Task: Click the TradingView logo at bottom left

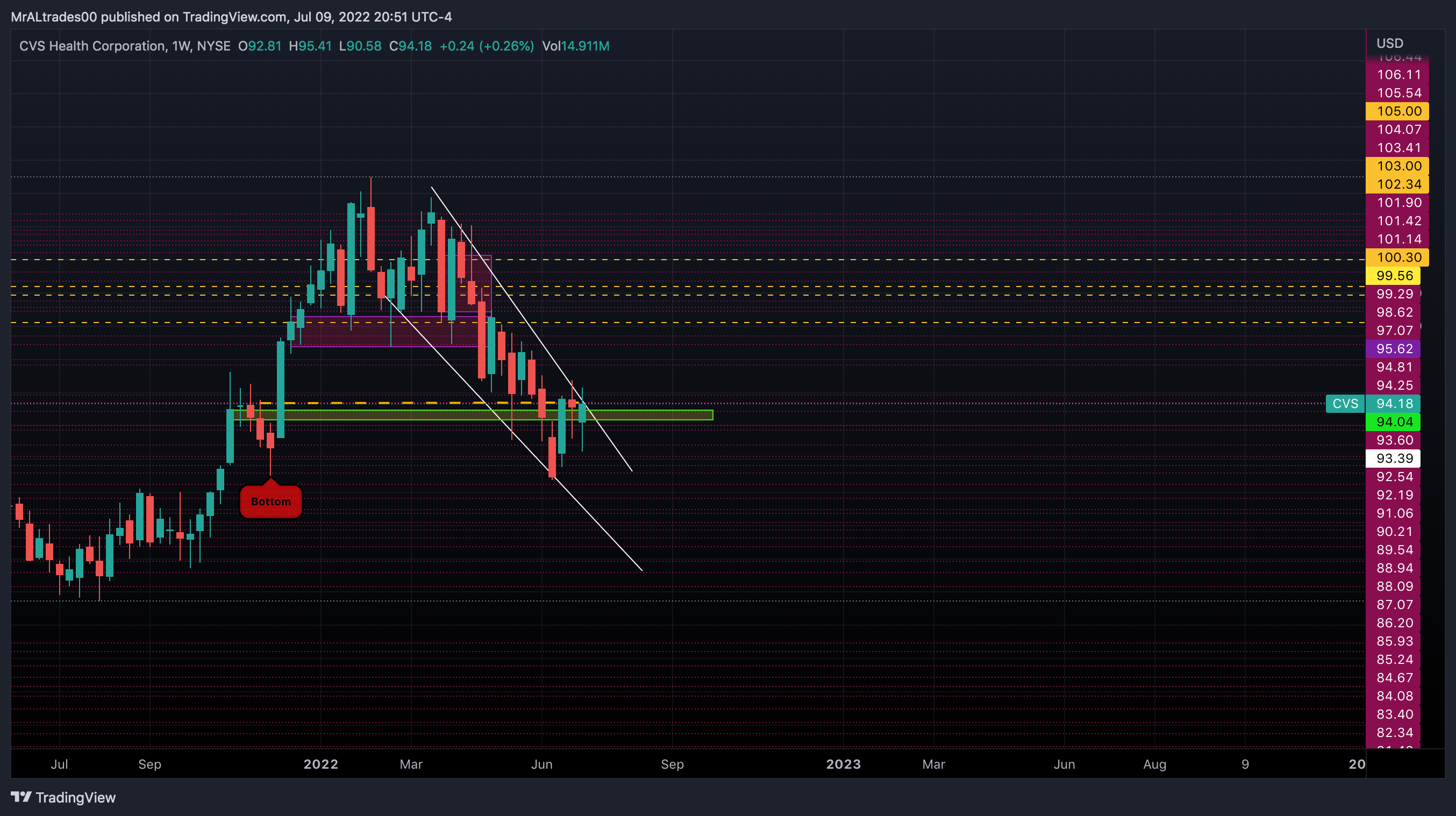Action: click(x=63, y=797)
